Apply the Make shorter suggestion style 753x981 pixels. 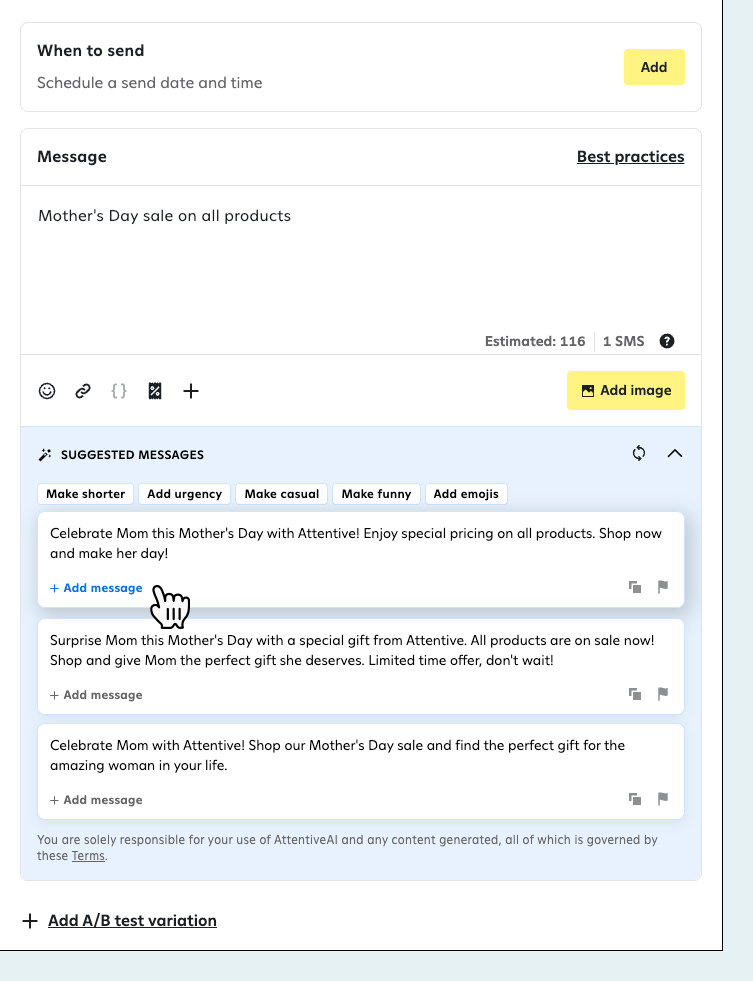pyautogui.click(x=85, y=493)
